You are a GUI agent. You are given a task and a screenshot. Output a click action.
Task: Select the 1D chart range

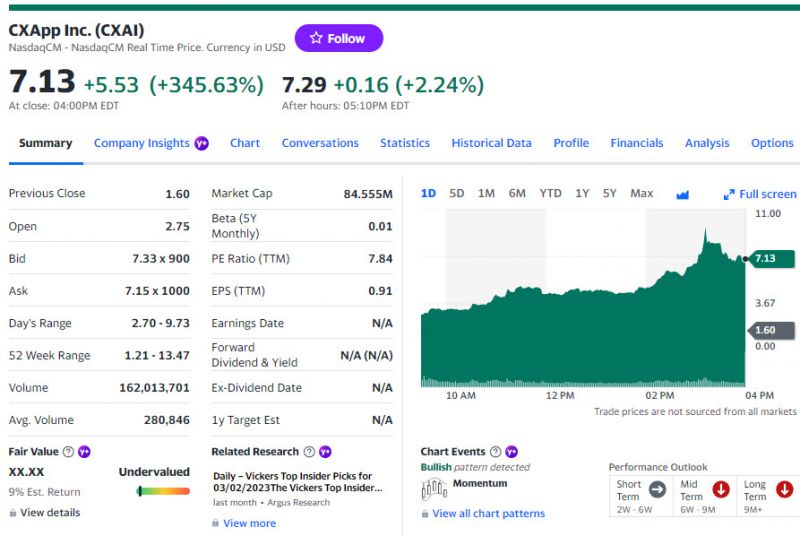pyautogui.click(x=428, y=194)
